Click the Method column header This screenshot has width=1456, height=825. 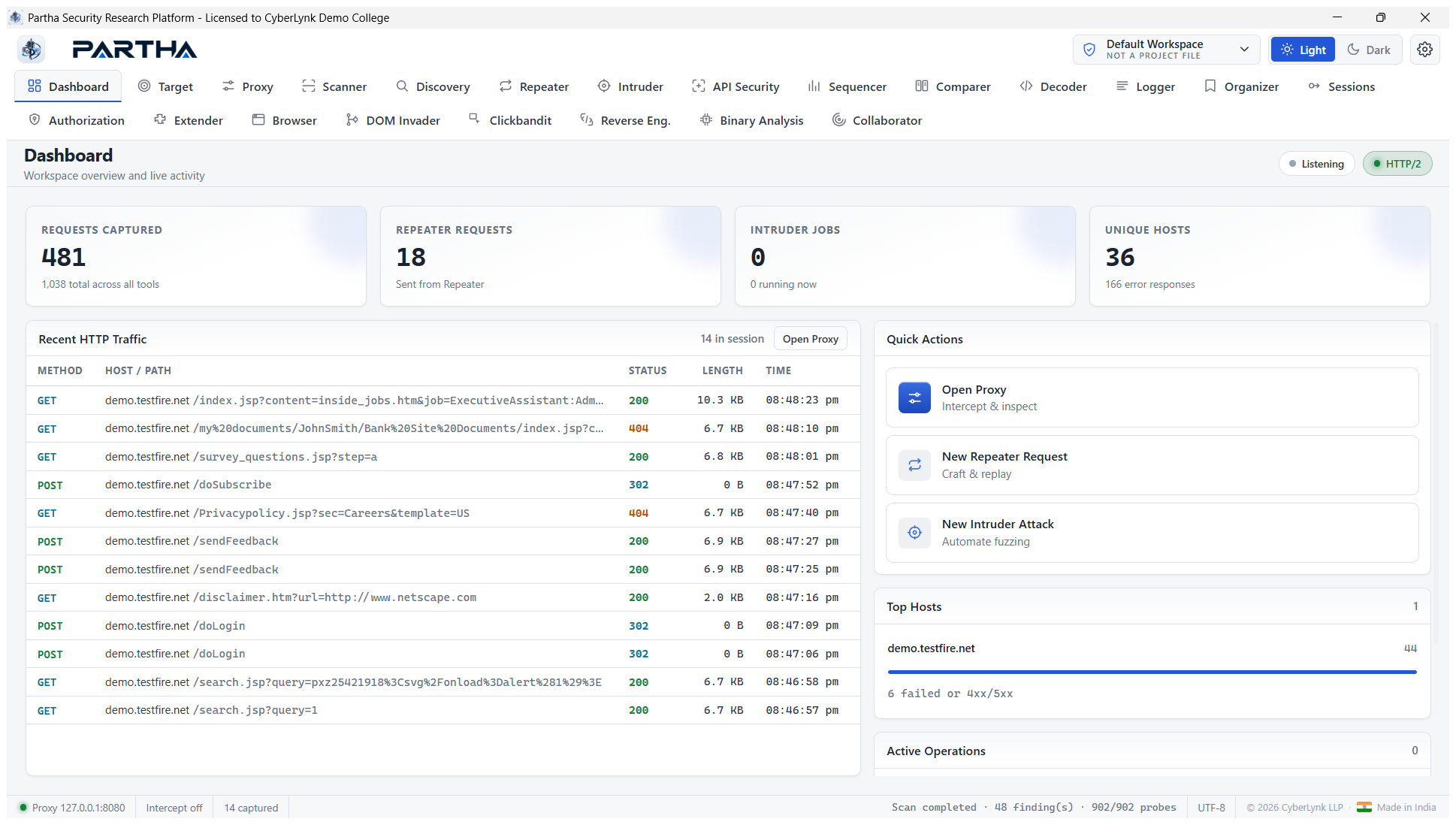click(x=60, y=370)
